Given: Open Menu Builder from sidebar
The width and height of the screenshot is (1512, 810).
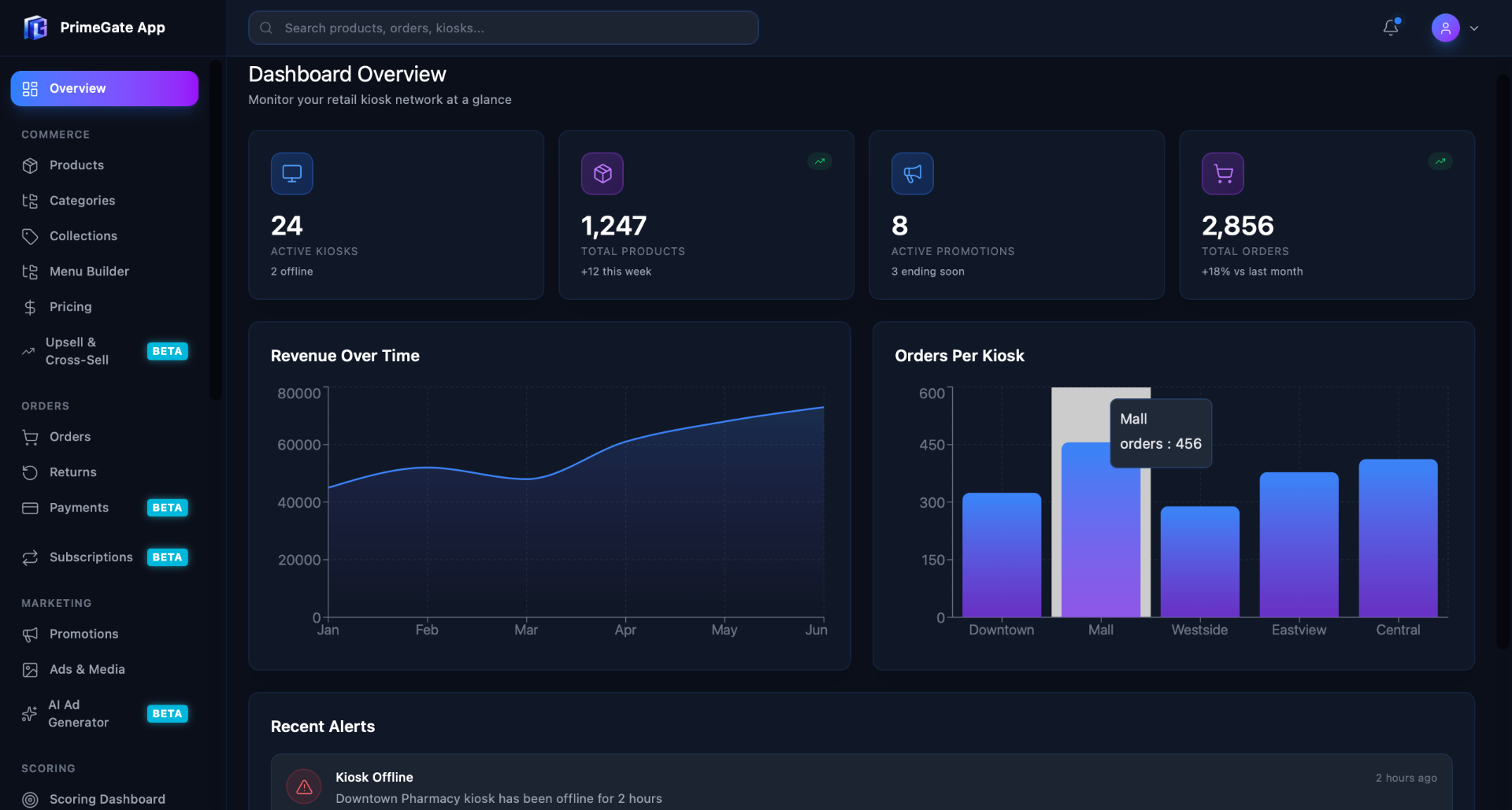Looking at the screenshot, I should tap(104, 272).
